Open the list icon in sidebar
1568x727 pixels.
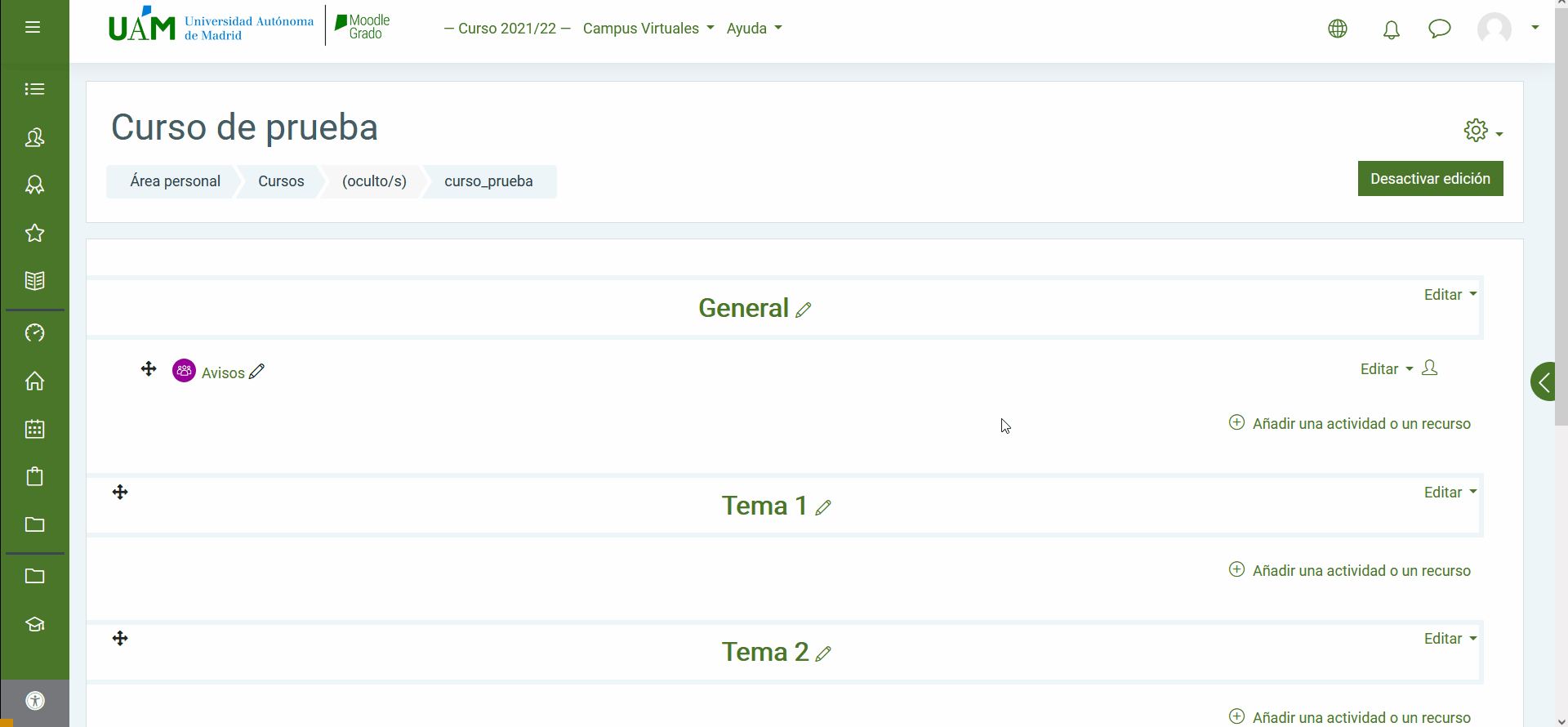point(34,89)
